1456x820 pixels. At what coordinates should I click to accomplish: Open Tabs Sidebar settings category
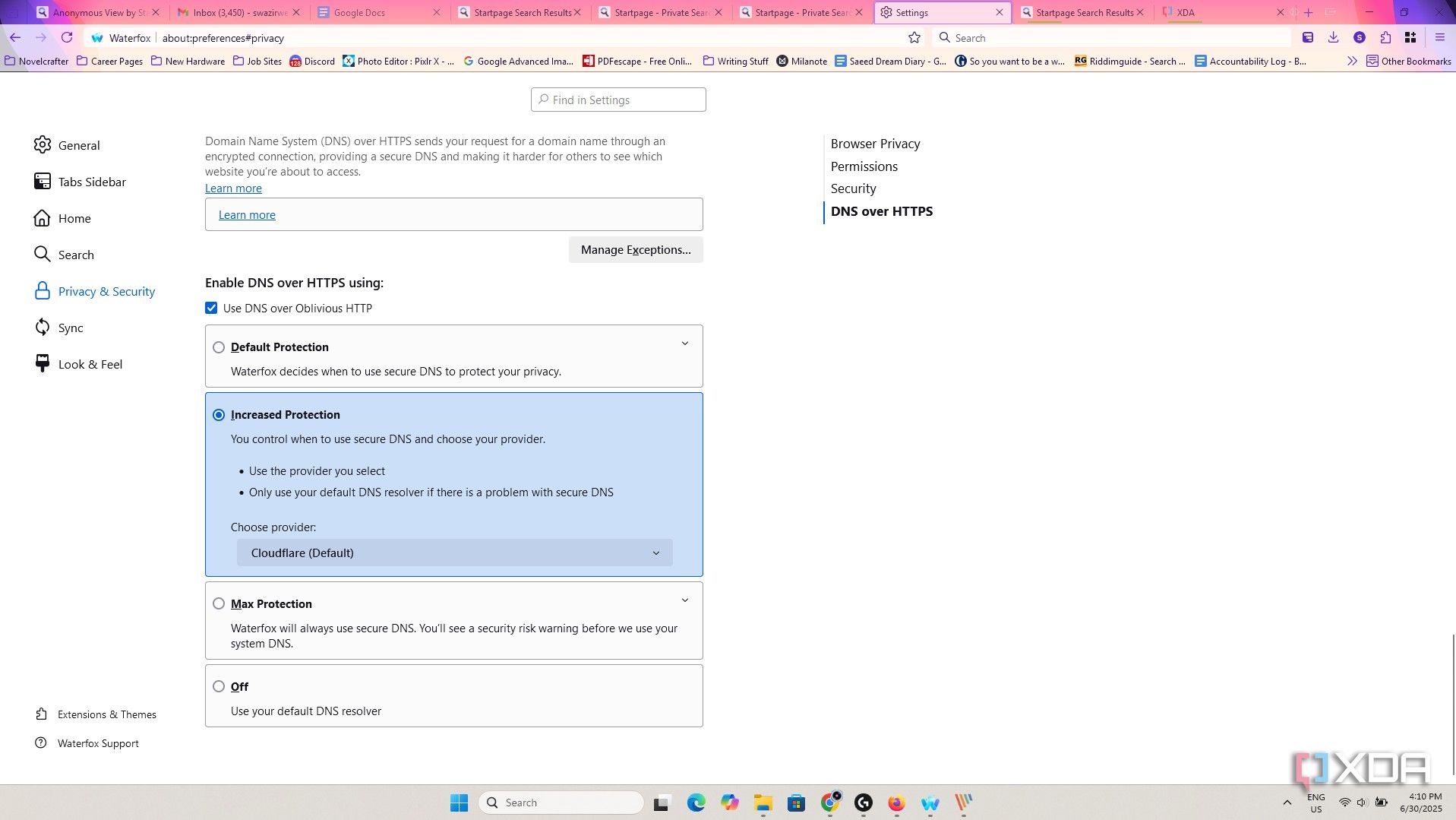(80, 182)
